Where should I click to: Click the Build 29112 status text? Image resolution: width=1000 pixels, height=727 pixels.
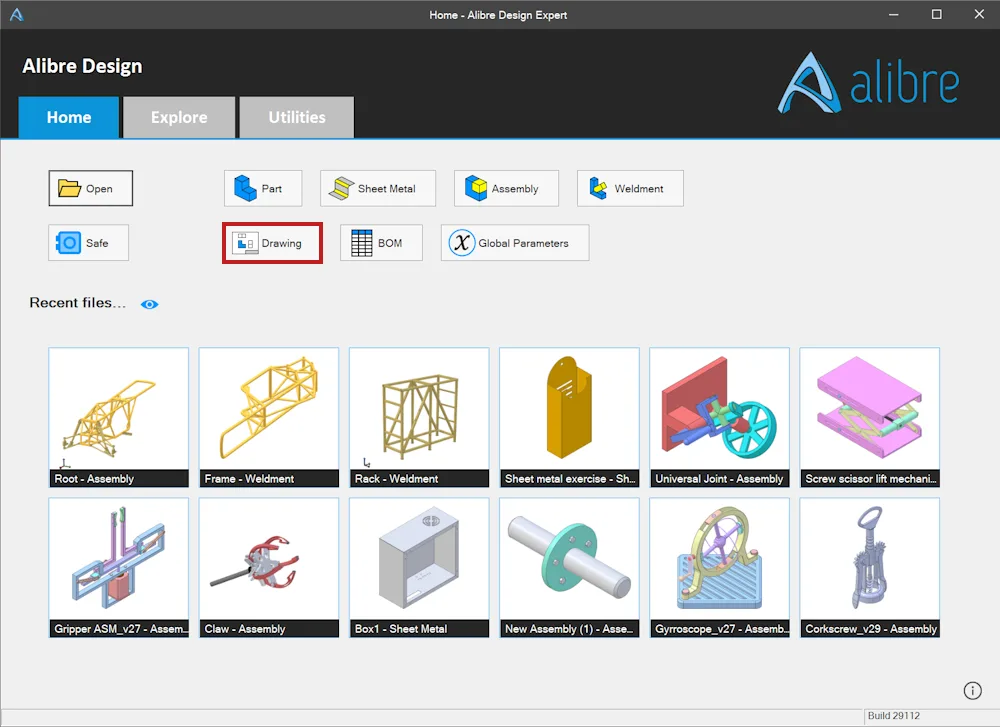[893, 716]
